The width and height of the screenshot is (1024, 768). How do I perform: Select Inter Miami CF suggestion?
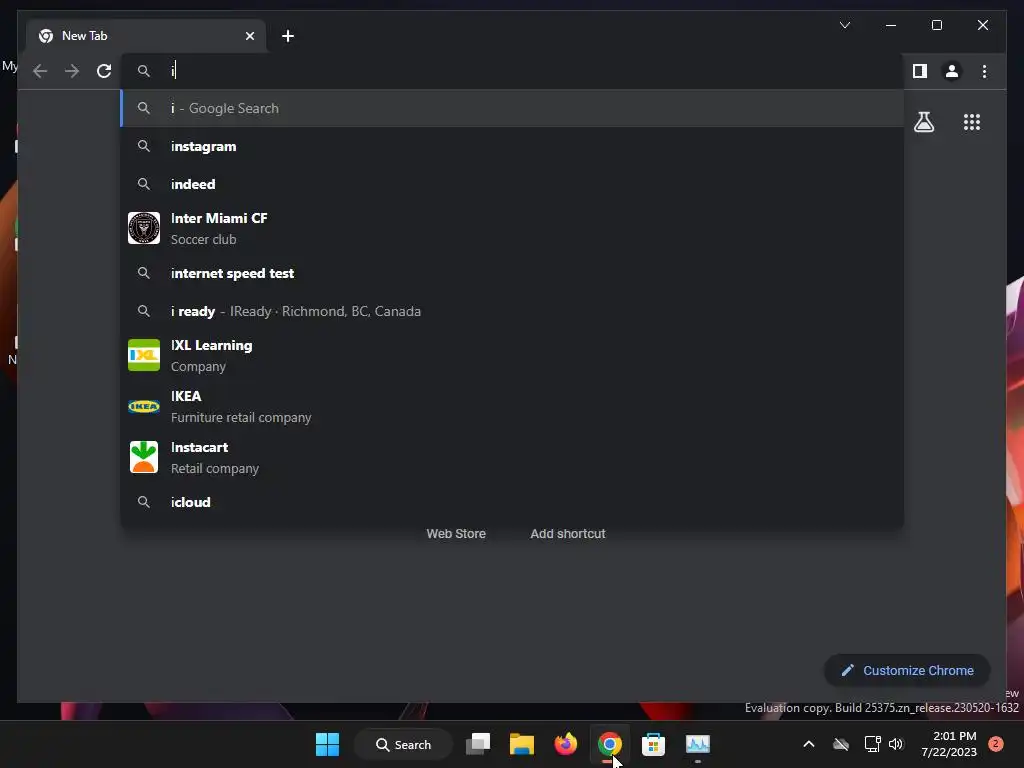513,229
